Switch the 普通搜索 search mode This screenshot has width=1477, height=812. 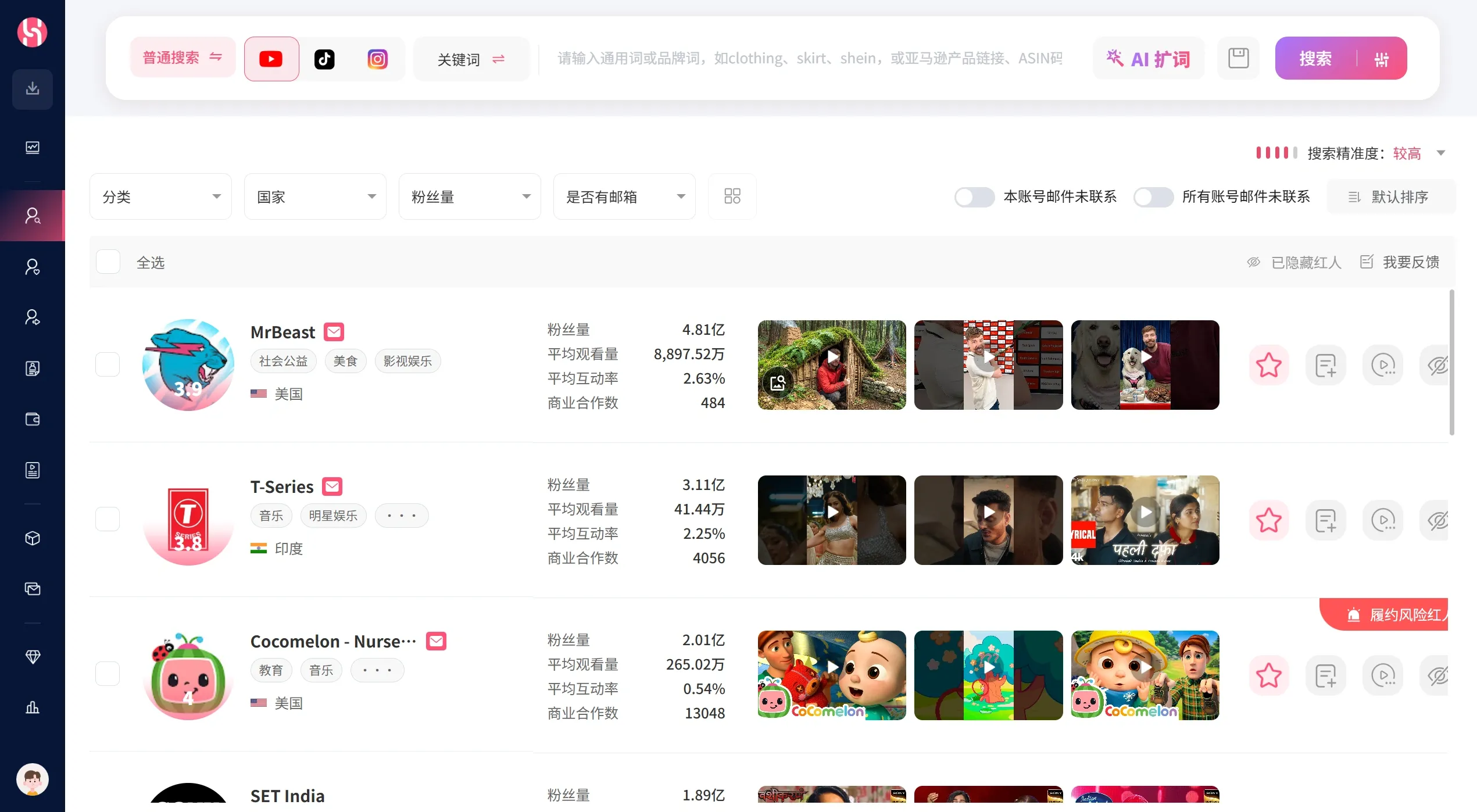pos(183,58)
